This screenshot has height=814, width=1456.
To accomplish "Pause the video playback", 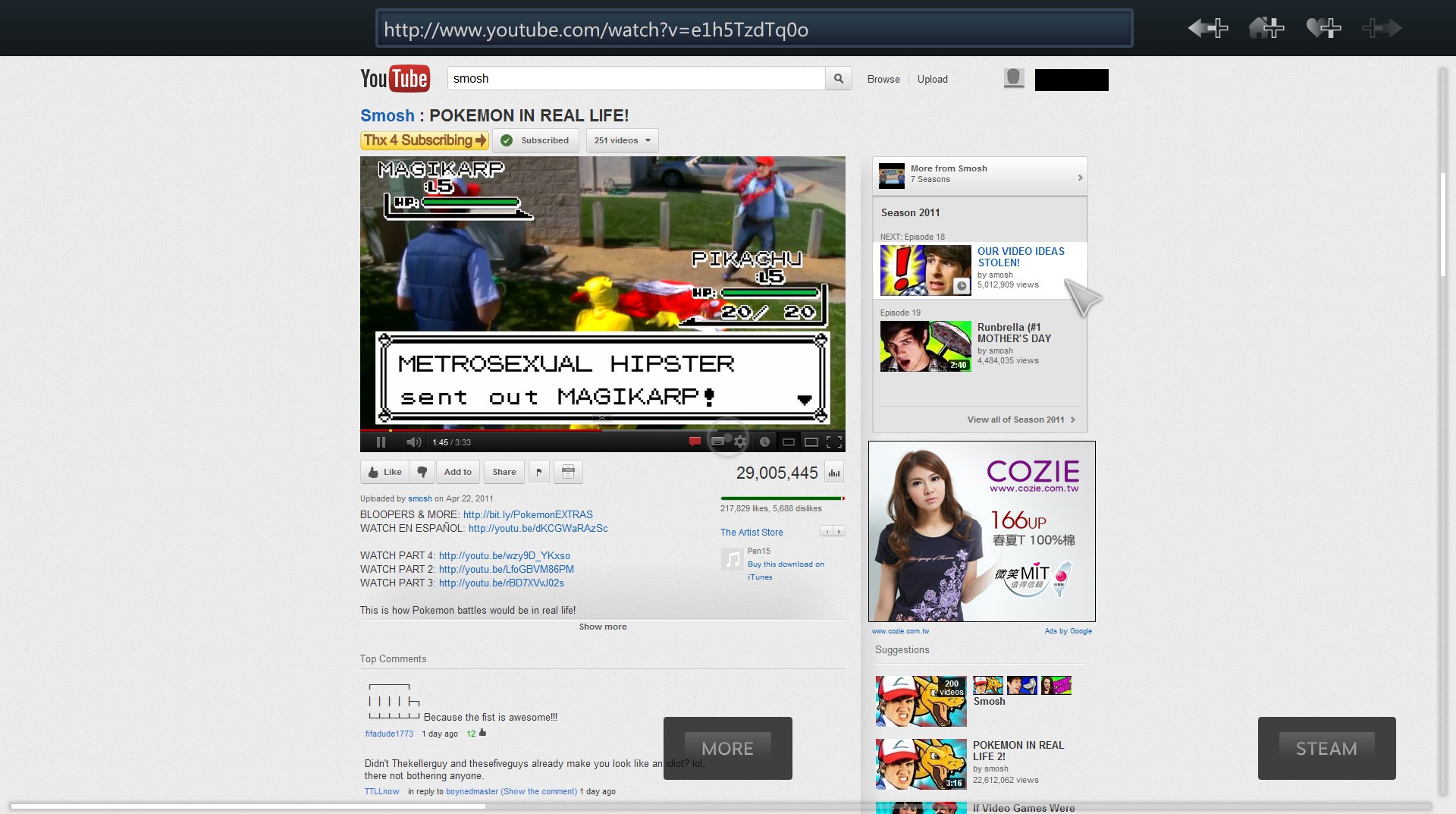I will click(381, 442).
